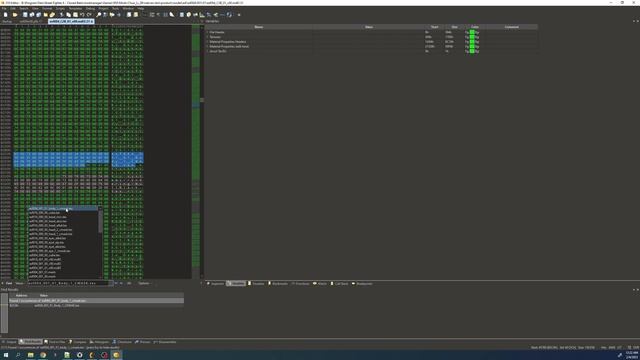Click the Redo arrow toolbar icon

pyautogui.click(x=89, y=15)
